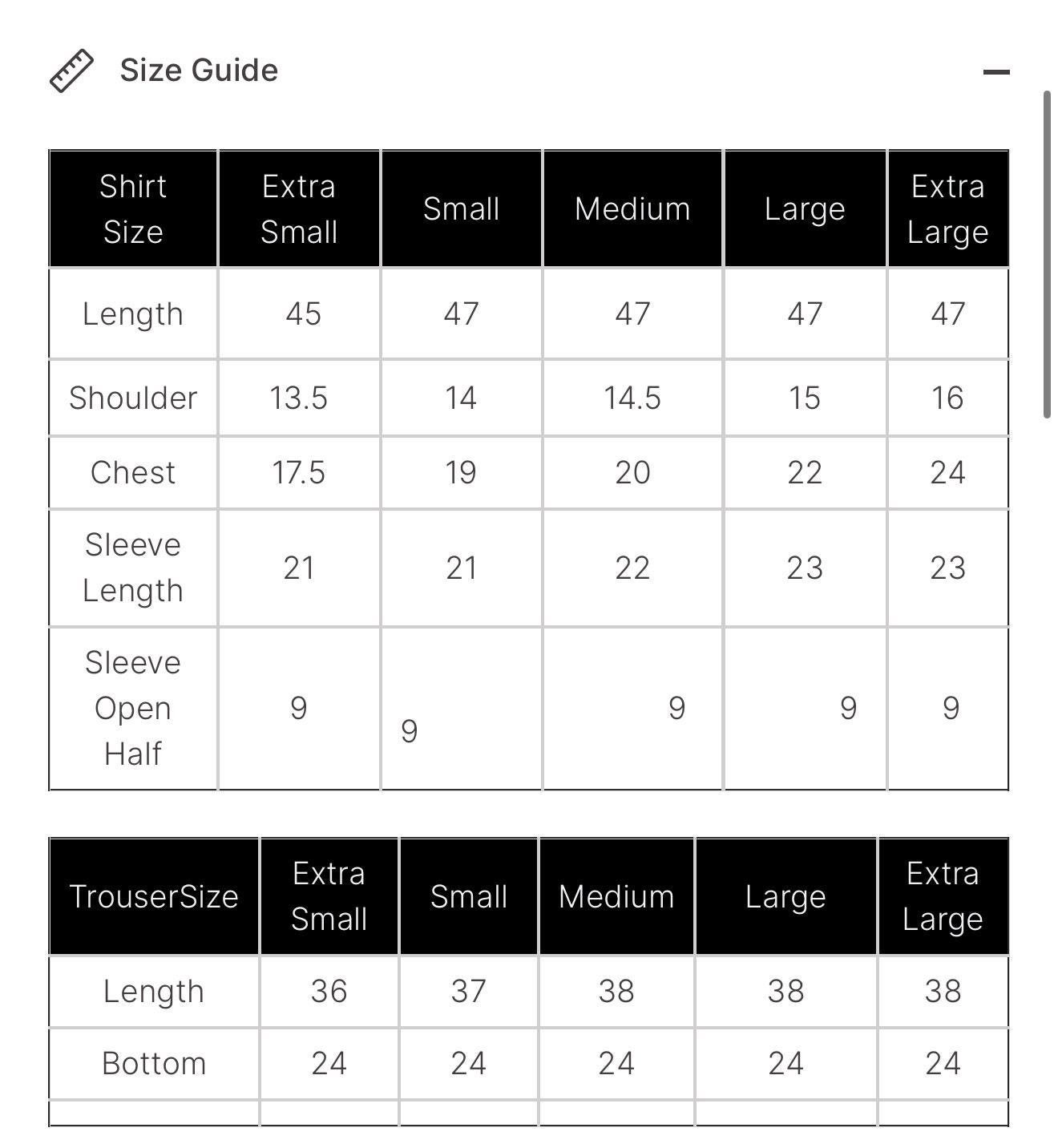Click Extra Large header in trouser table
Screen dimensions: 1058x1148
point(943,896)
